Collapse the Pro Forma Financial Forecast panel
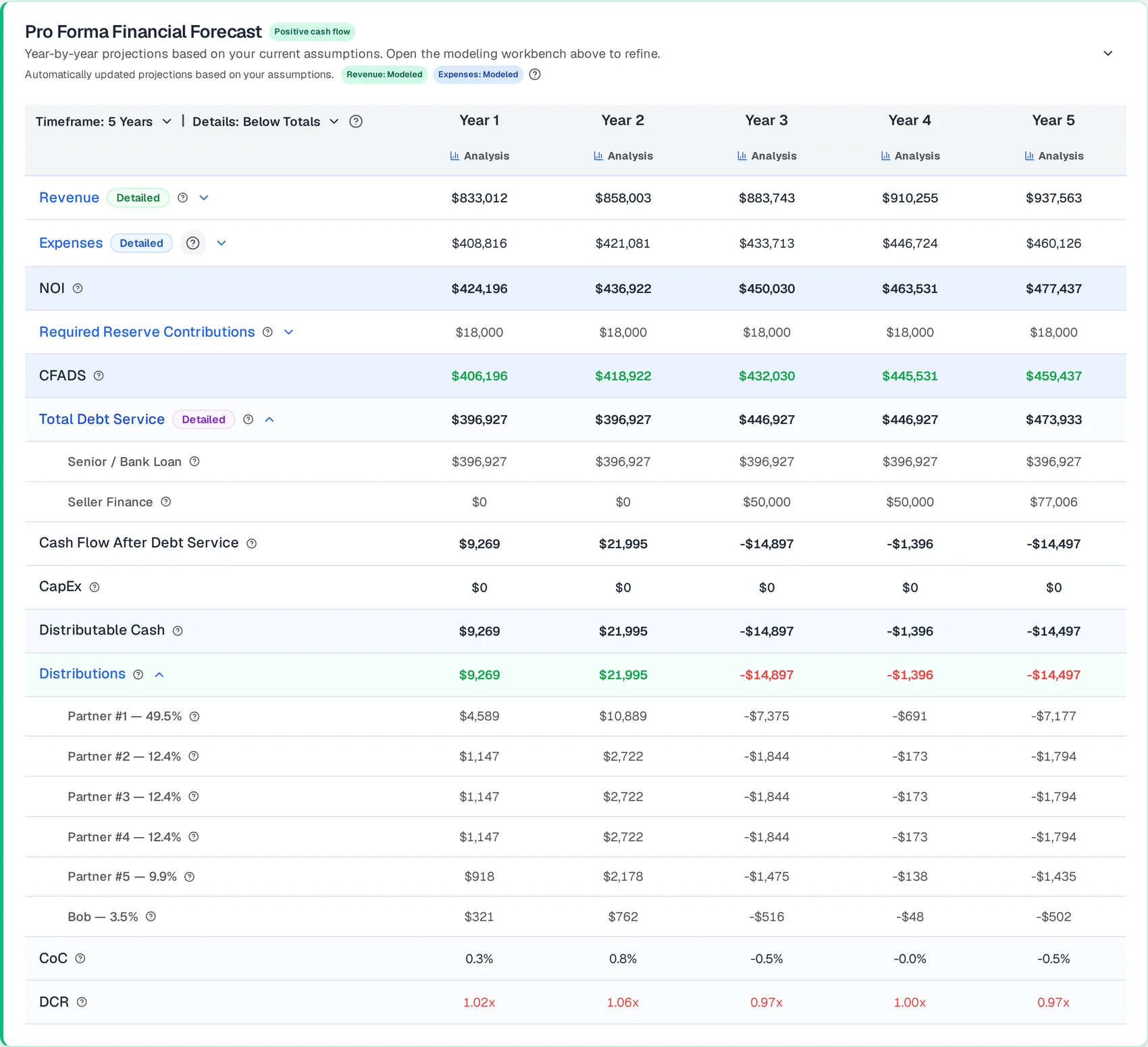1148x1047 pixels. pyautogui.click(x=1108, y=53)
